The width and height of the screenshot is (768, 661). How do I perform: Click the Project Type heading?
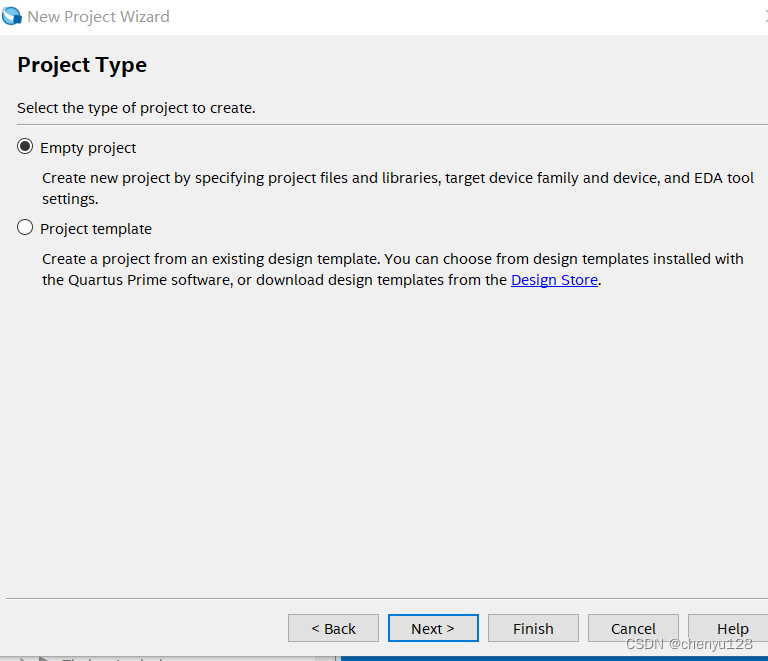pos(82,65)
